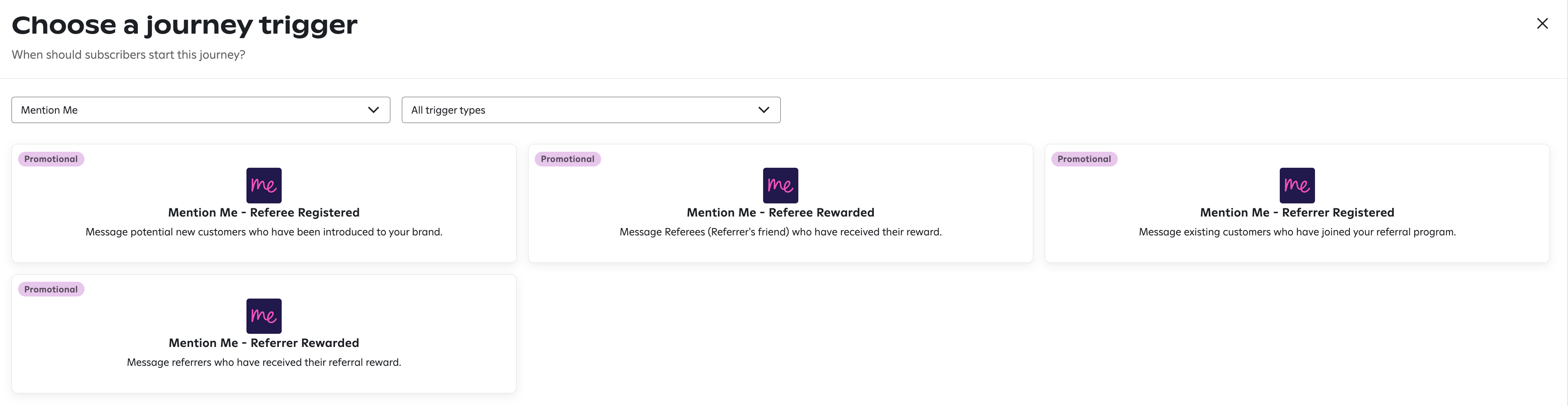Expand chevron arrow of trigger types dropdown
Viewport: 1568px width, 406px height.
(x=763, y=110)
